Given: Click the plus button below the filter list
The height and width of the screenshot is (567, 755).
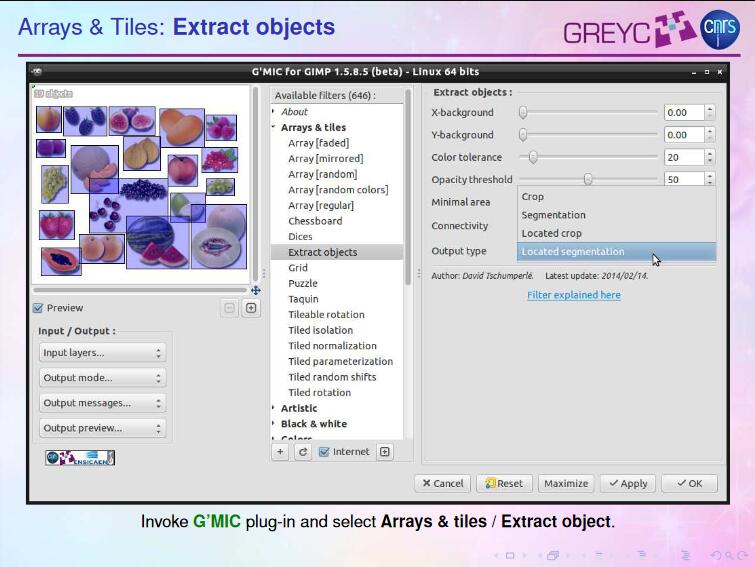Looking at the screenshot, I should (x=281, y=452).
